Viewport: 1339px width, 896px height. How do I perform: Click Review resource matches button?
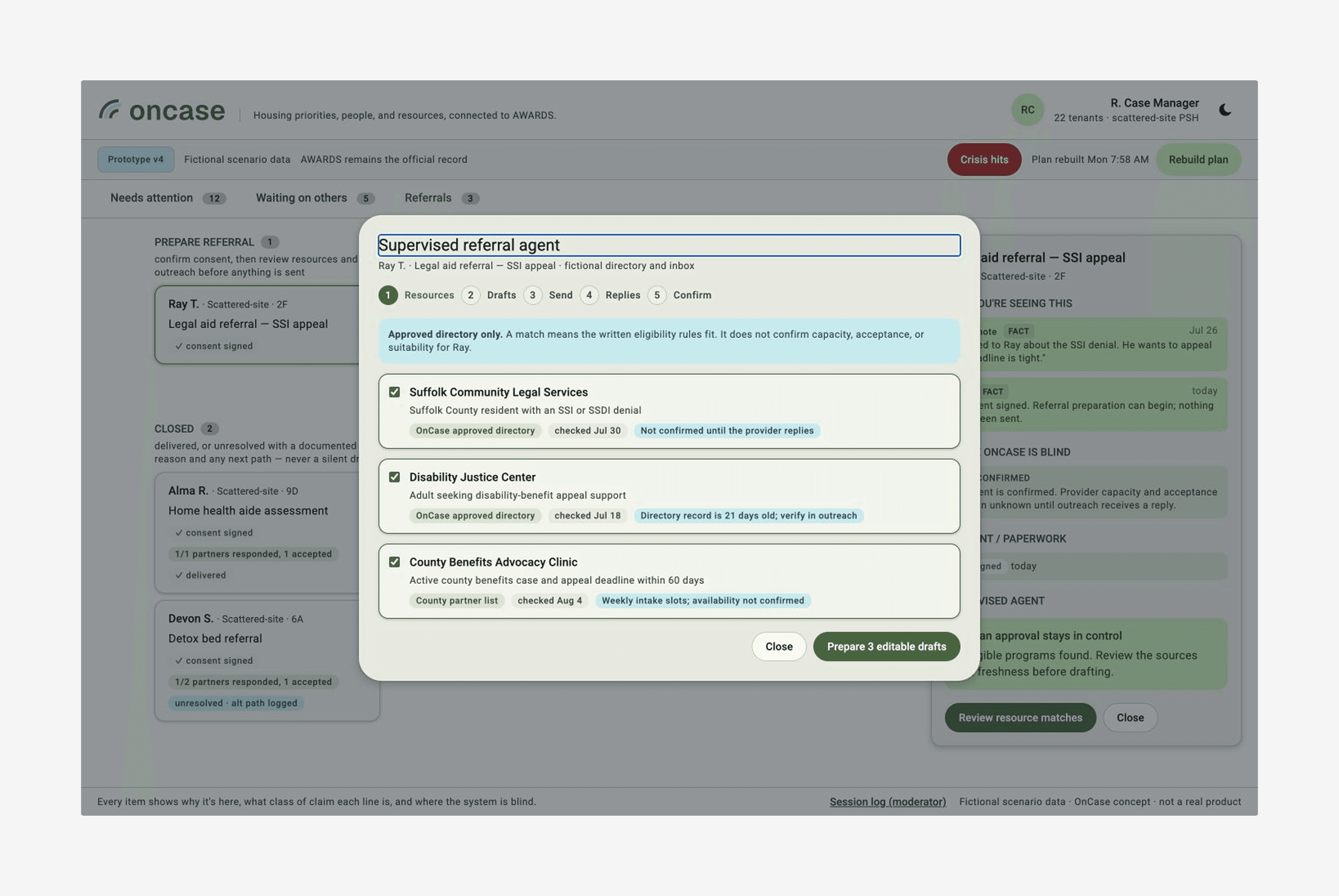tap(1020, 718)
